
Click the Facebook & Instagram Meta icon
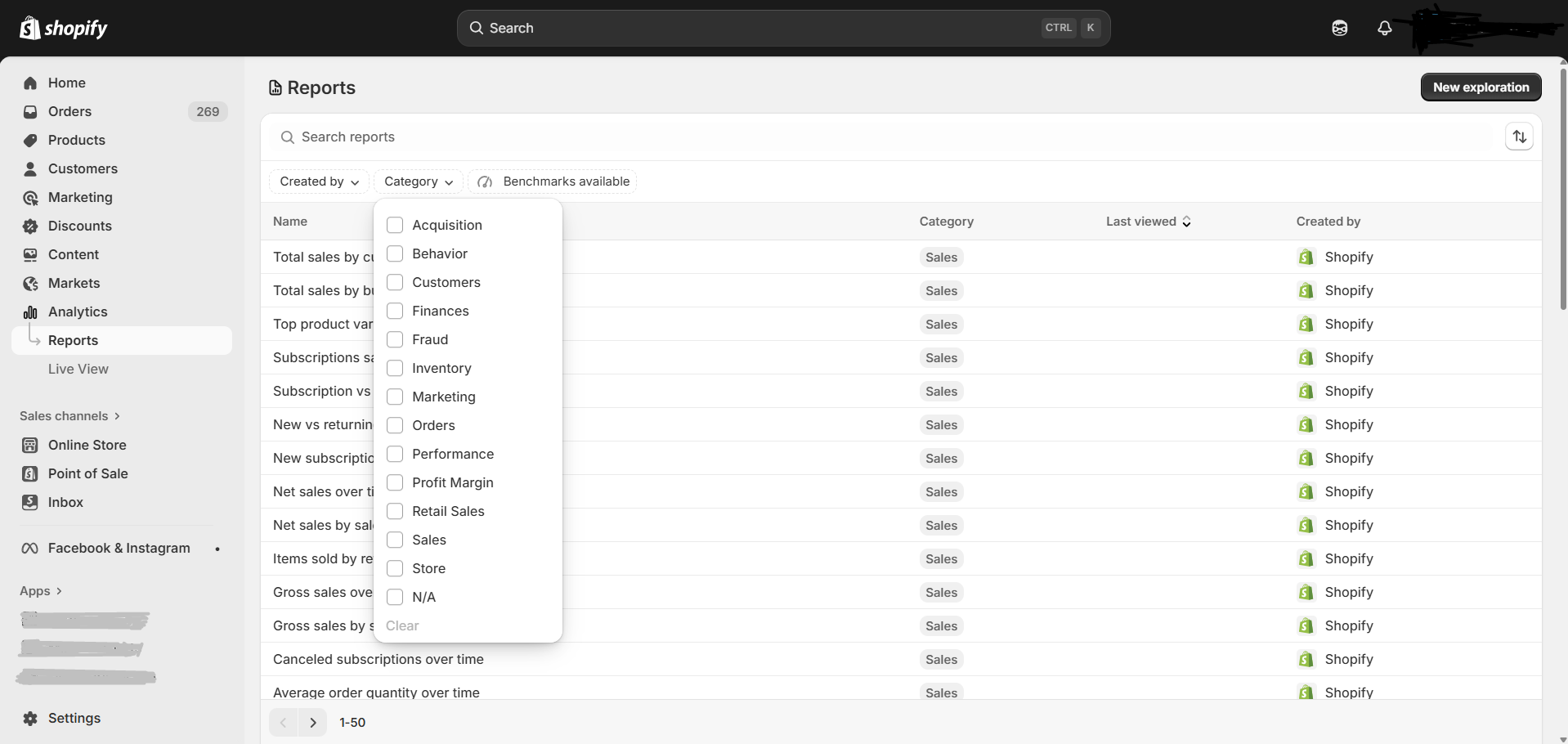30,548
